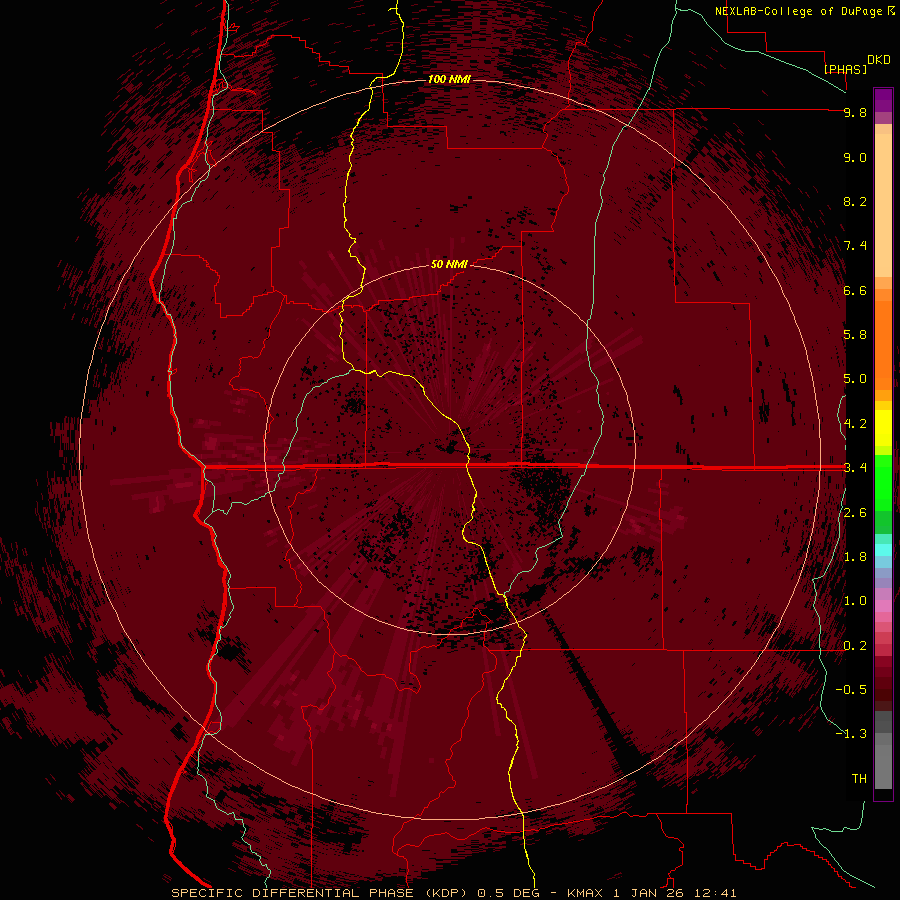Click the 1.8 scale value

tap(855, 557)
